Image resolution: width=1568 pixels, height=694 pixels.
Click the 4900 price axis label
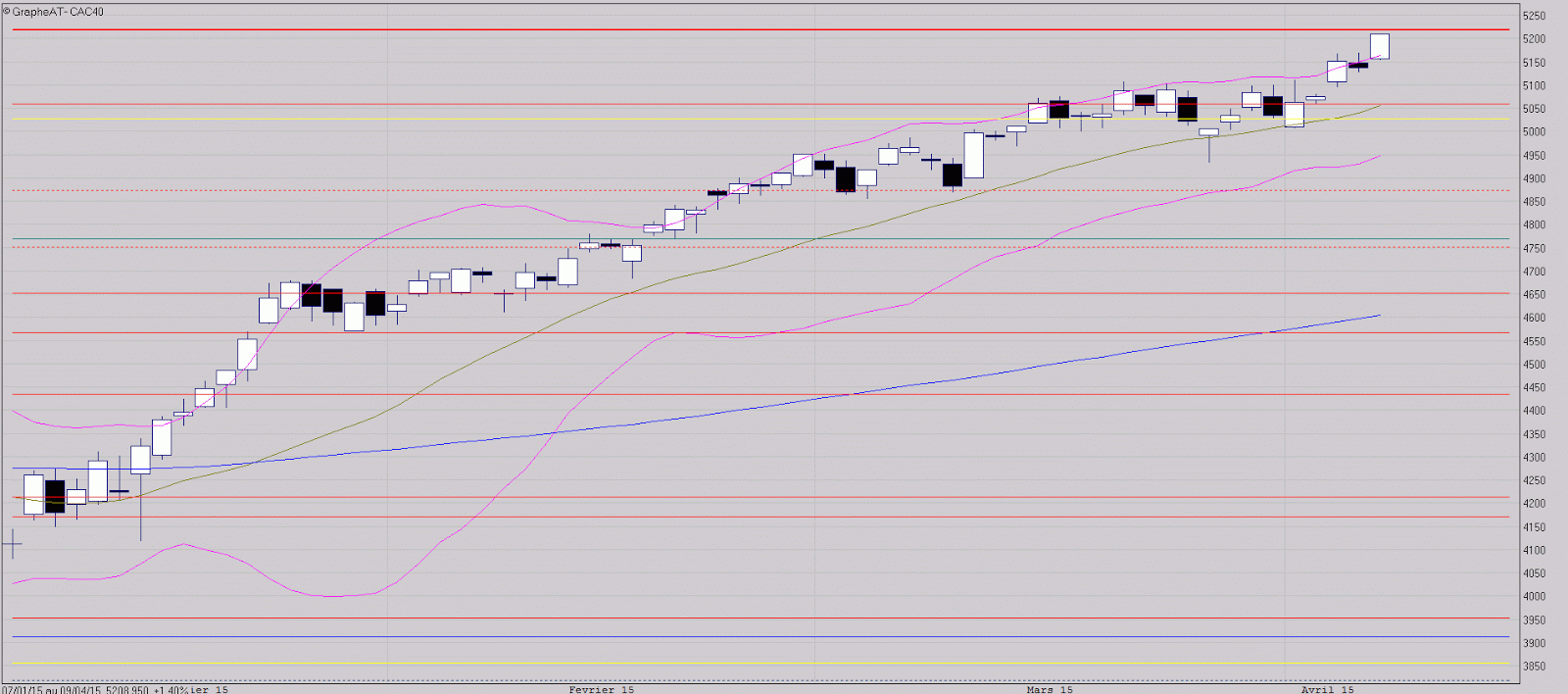coord(1534,178)
